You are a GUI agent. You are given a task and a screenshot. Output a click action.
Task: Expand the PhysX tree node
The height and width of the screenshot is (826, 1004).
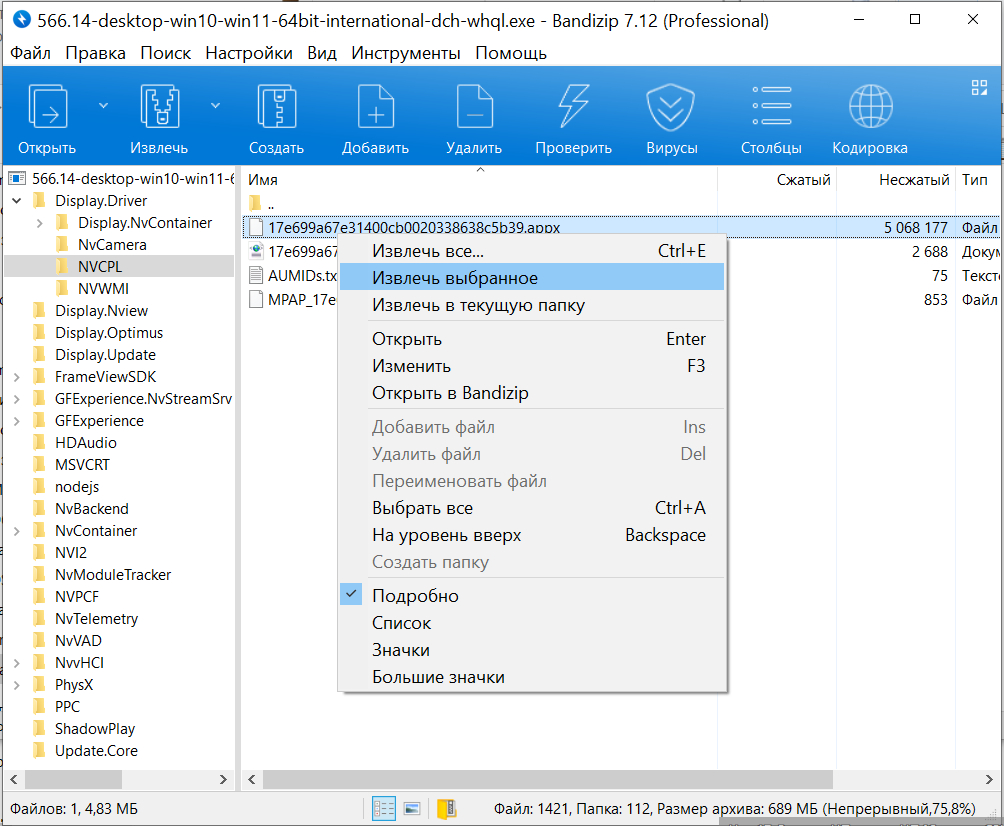pyautogui.click(x=17, y=684)
